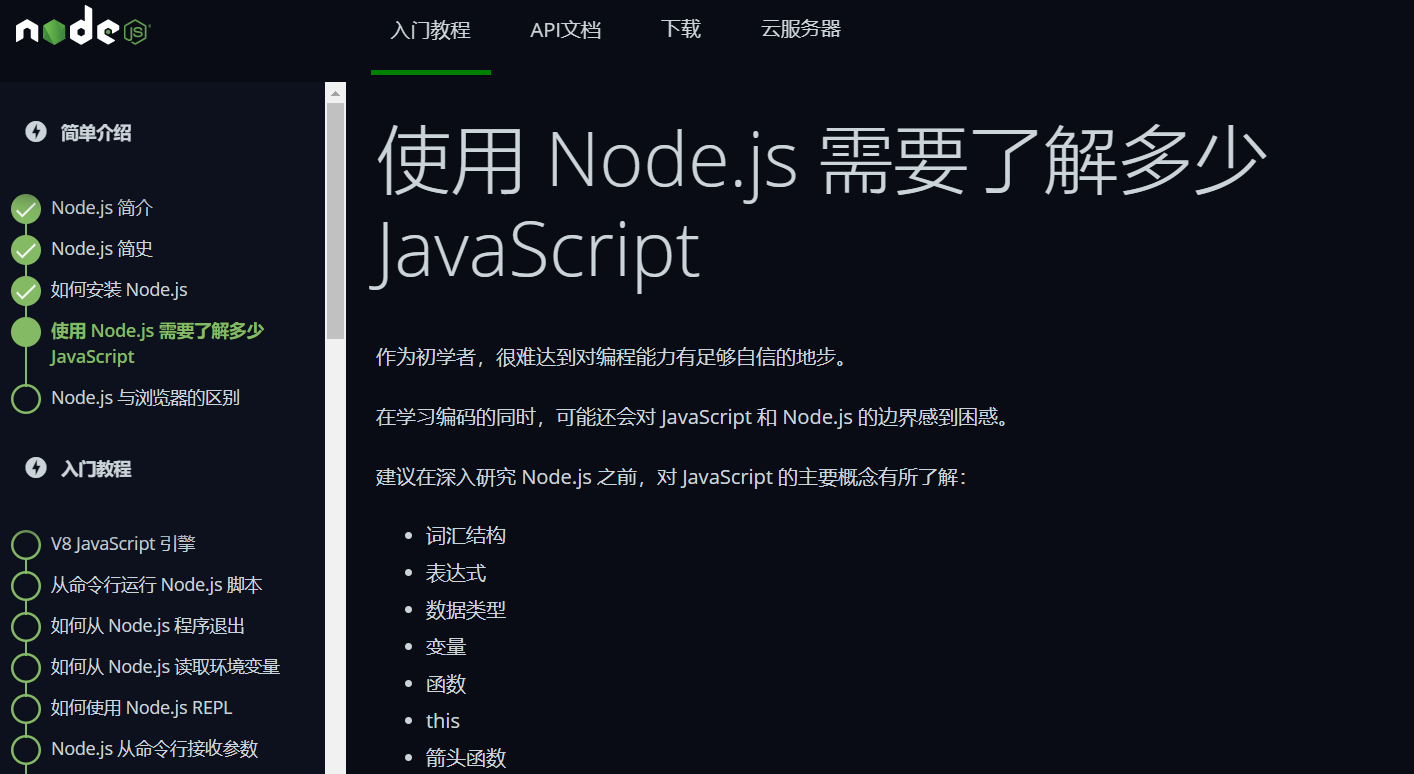The image size is (1414, 774).
Task: Click the paragraph starting 作为初学者
Action: point(615,358)
